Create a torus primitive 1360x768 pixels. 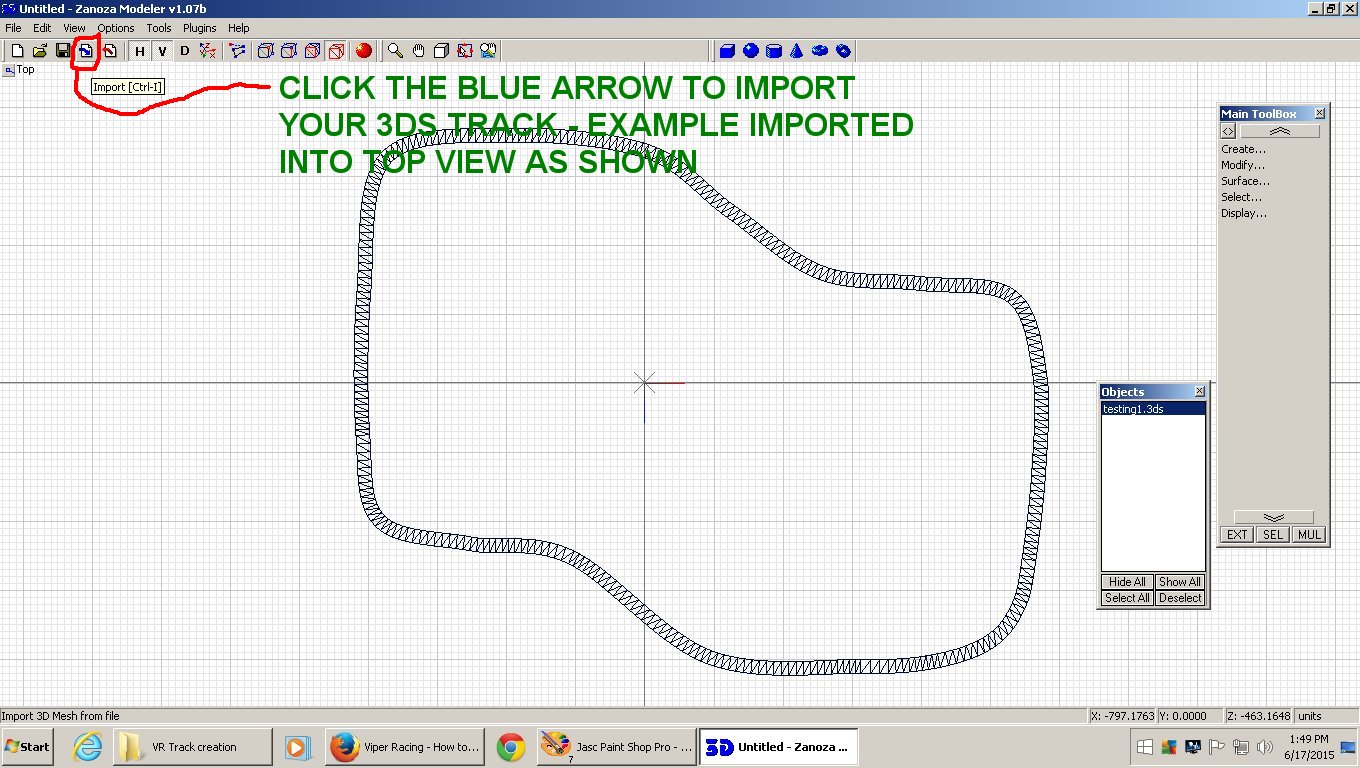coord(820,51)
